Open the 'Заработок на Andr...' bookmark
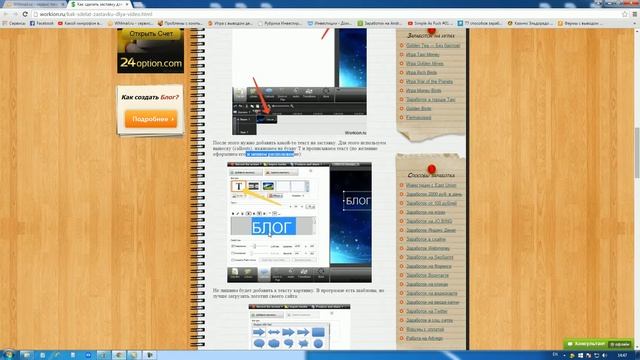This screenshot has width=640, height=360. pyautogui.click(x=380, y=23)
